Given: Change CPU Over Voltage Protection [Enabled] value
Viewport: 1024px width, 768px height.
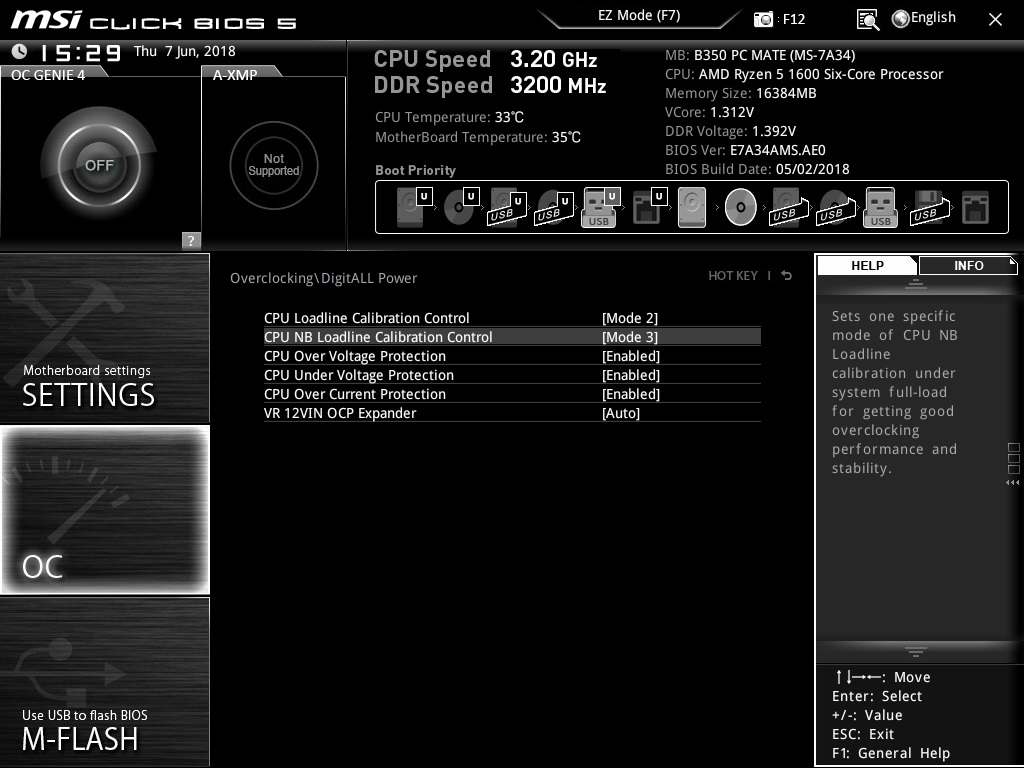Looking at the screenshot, I should (x=631, y=356).
